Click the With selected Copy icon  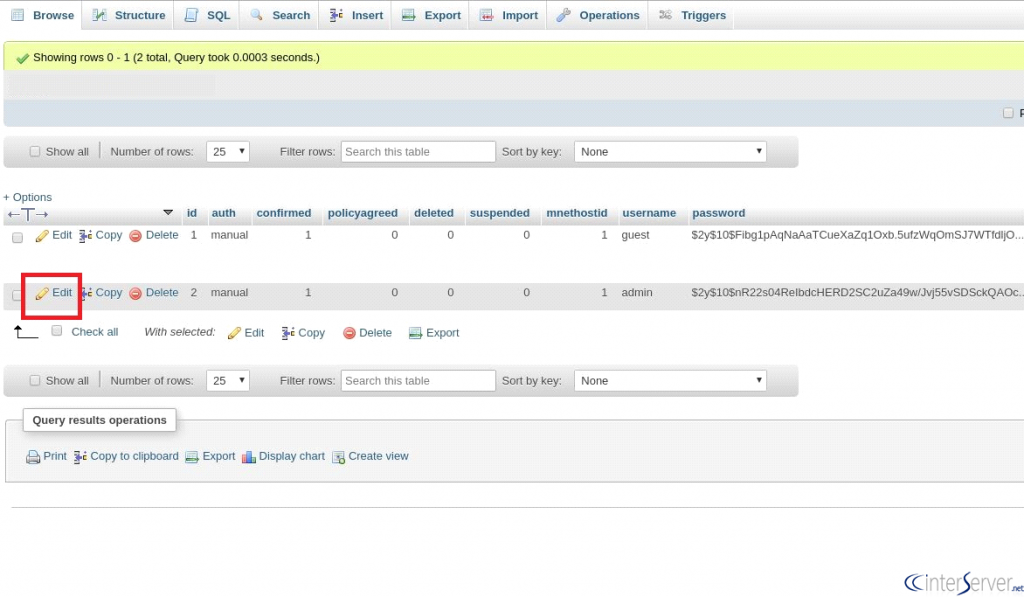point(288,333)
